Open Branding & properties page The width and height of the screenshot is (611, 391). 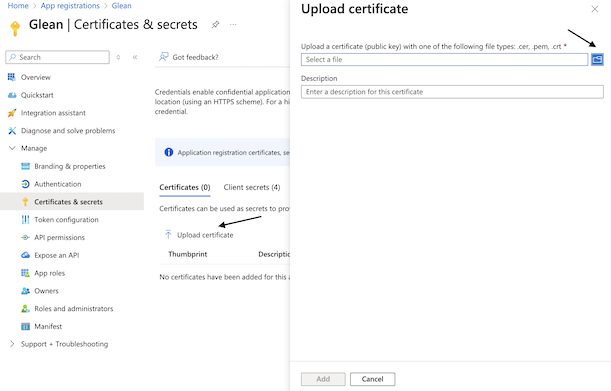[70, 166]
